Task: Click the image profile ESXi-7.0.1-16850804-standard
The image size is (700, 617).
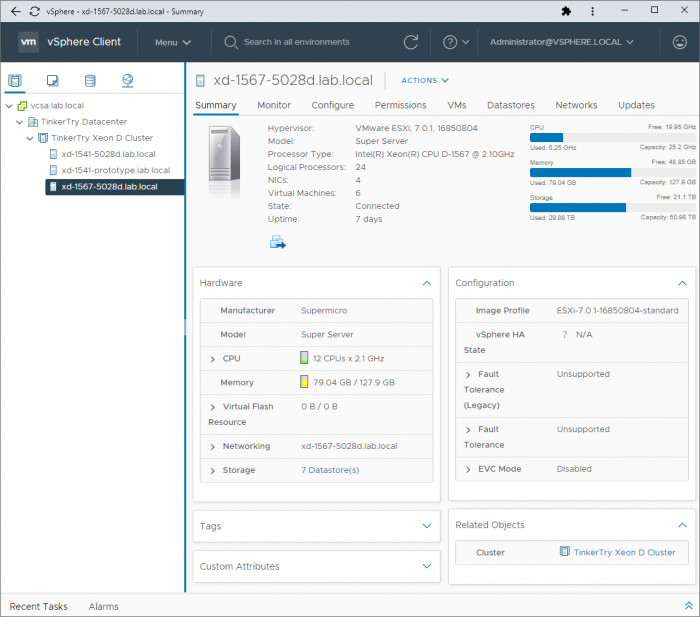Action: coord(617,311)
